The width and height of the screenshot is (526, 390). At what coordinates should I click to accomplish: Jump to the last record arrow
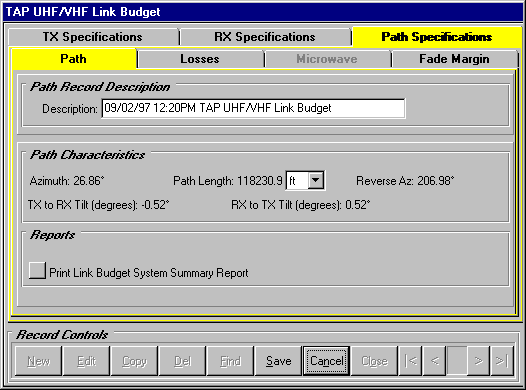pyautogui.click(x=502, y=361)
